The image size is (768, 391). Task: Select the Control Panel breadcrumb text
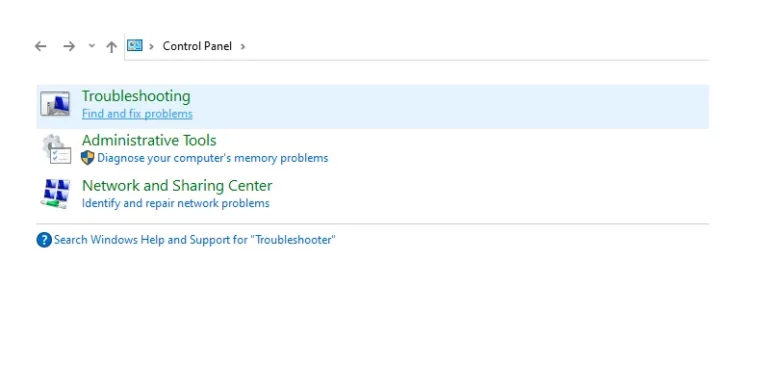click(x=197, y=46)
